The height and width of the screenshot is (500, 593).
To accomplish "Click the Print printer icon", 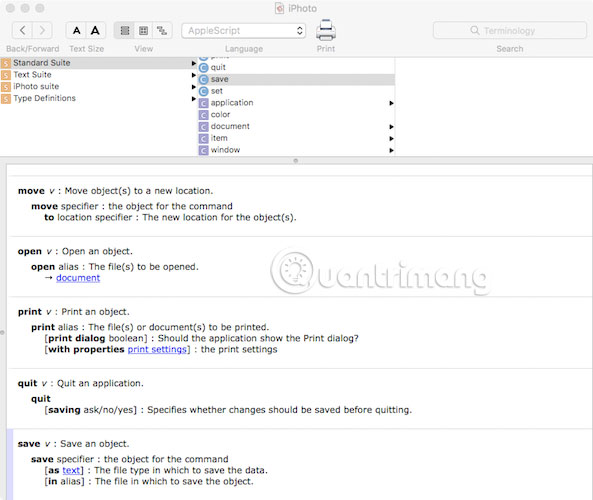I will click(x=326, y=30).
